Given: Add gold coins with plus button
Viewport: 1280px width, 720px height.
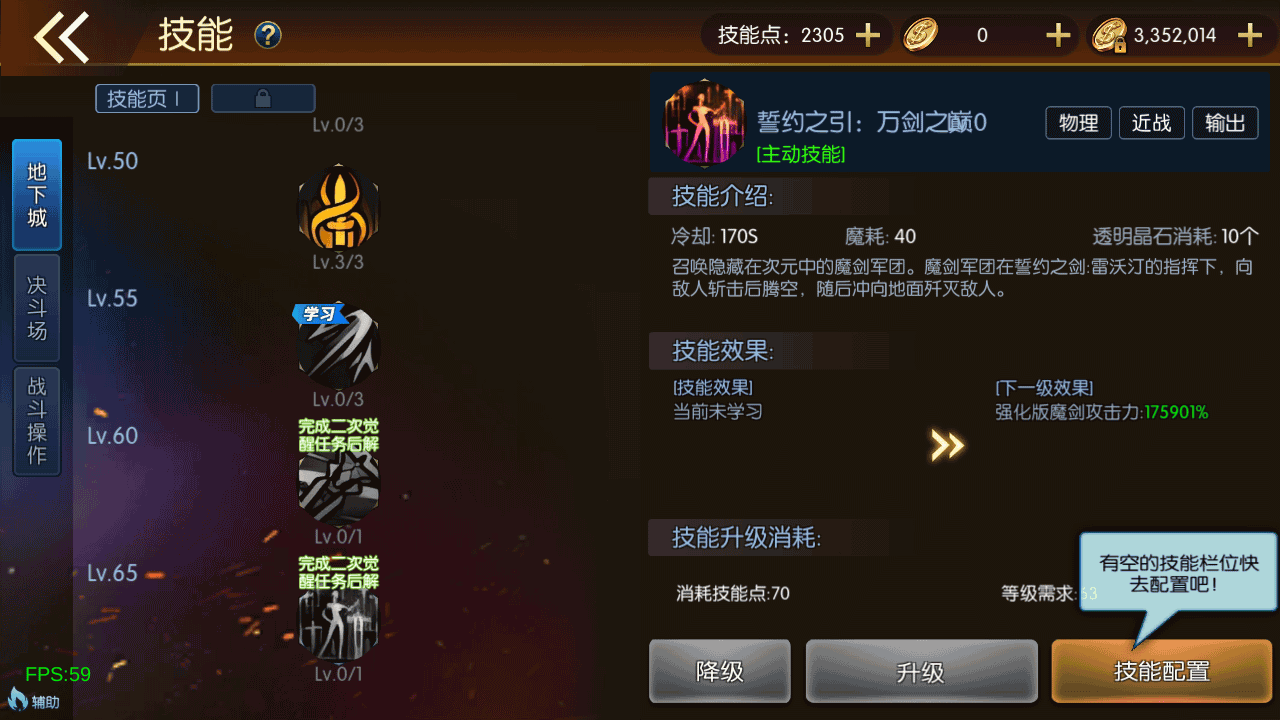Looking at the screenshot, I should (1058, 36).
